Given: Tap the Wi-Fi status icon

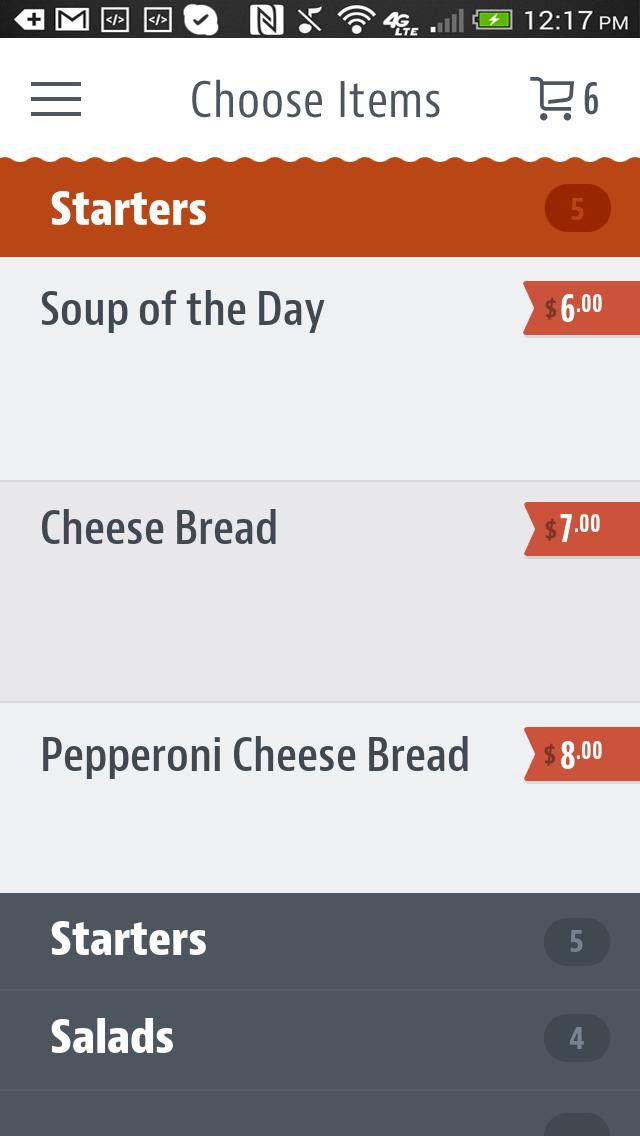Looking at the screenshot, I should [x=355, y=19].
